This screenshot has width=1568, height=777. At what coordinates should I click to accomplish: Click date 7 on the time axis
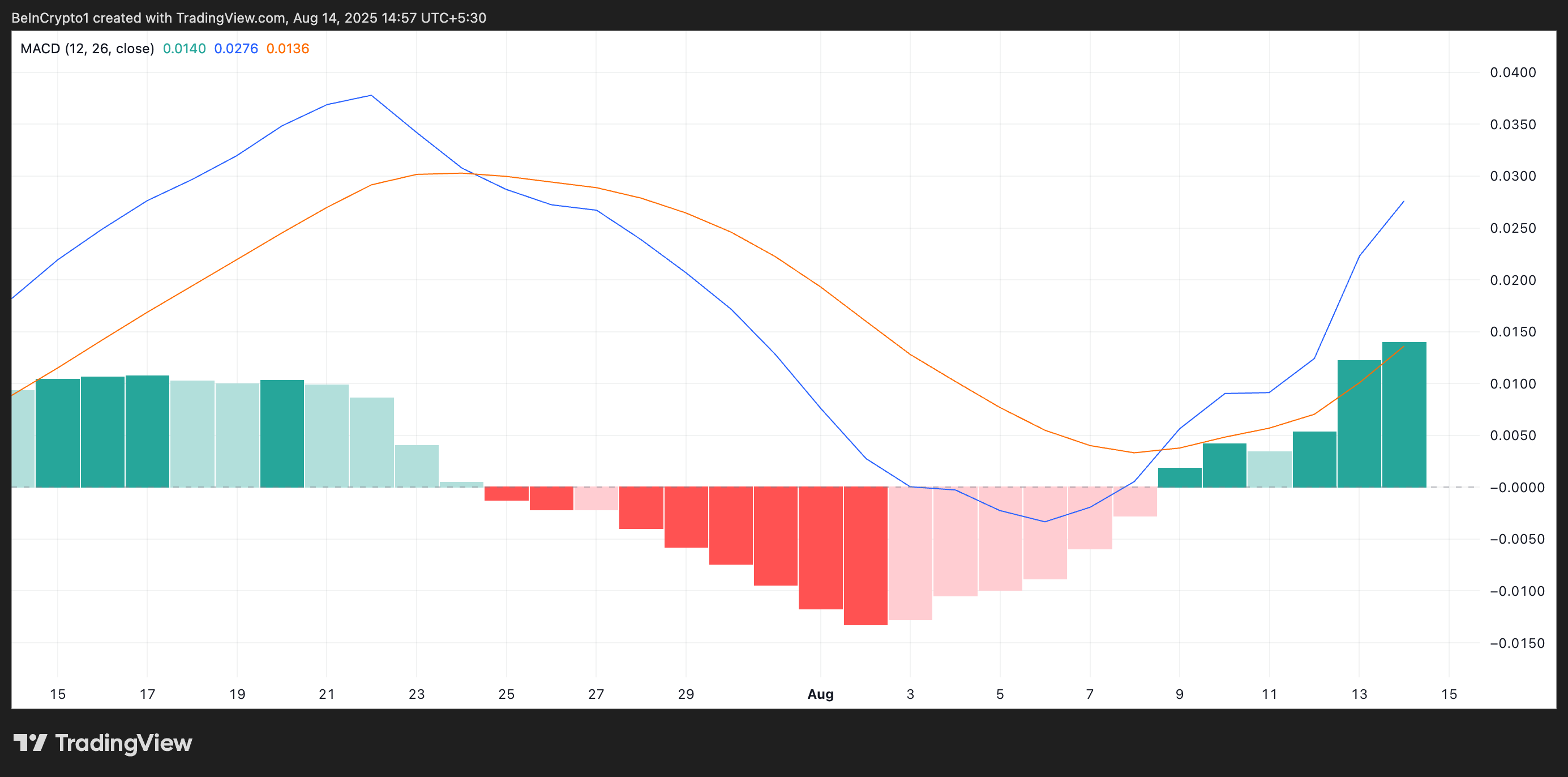pos(1090,694)
